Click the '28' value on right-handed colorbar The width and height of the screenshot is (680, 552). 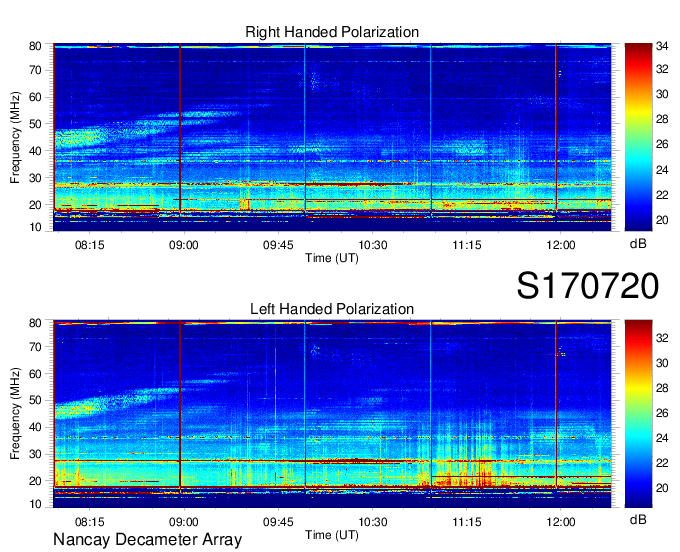coord(662,119)
